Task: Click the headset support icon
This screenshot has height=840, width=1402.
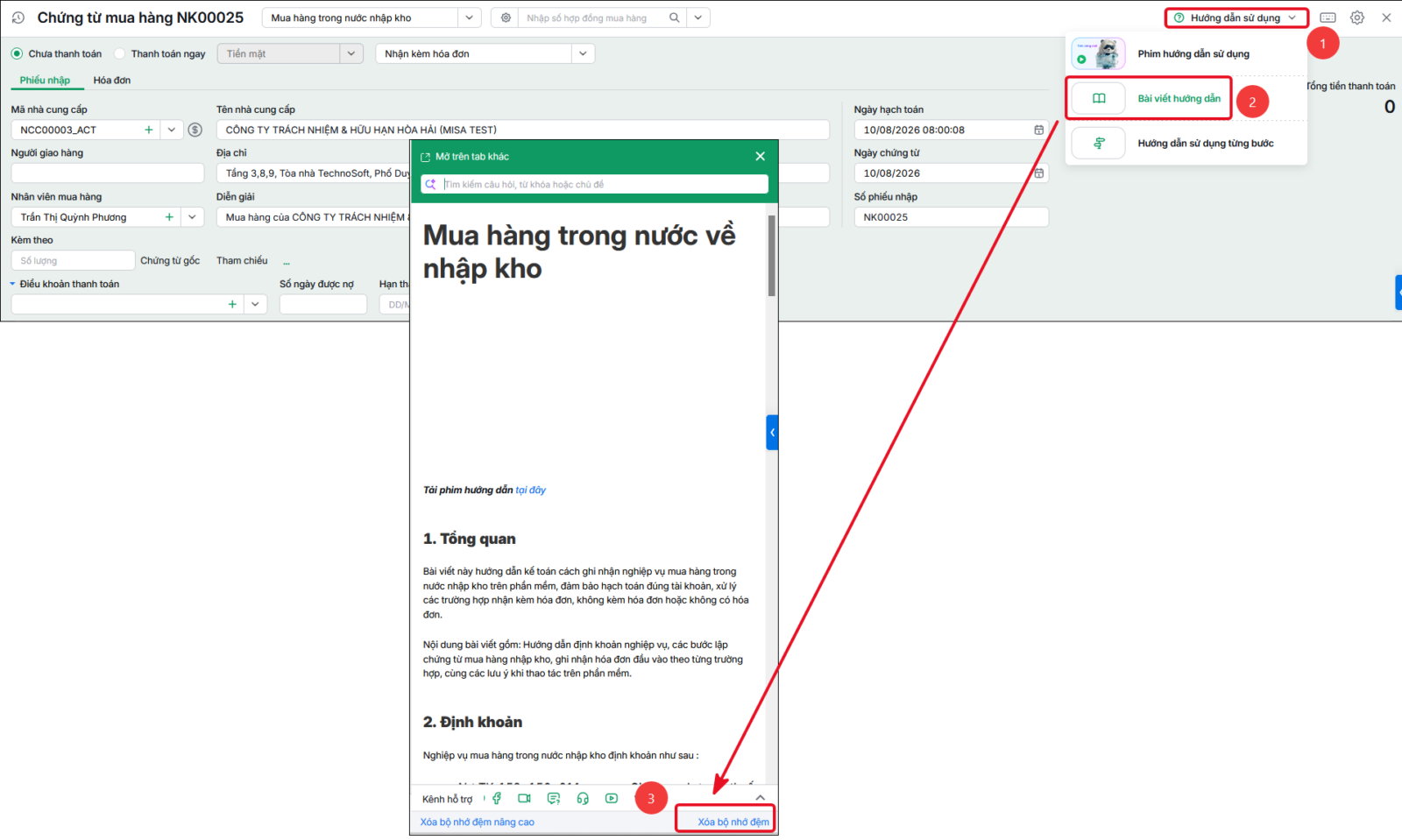Action: point(583,798)
